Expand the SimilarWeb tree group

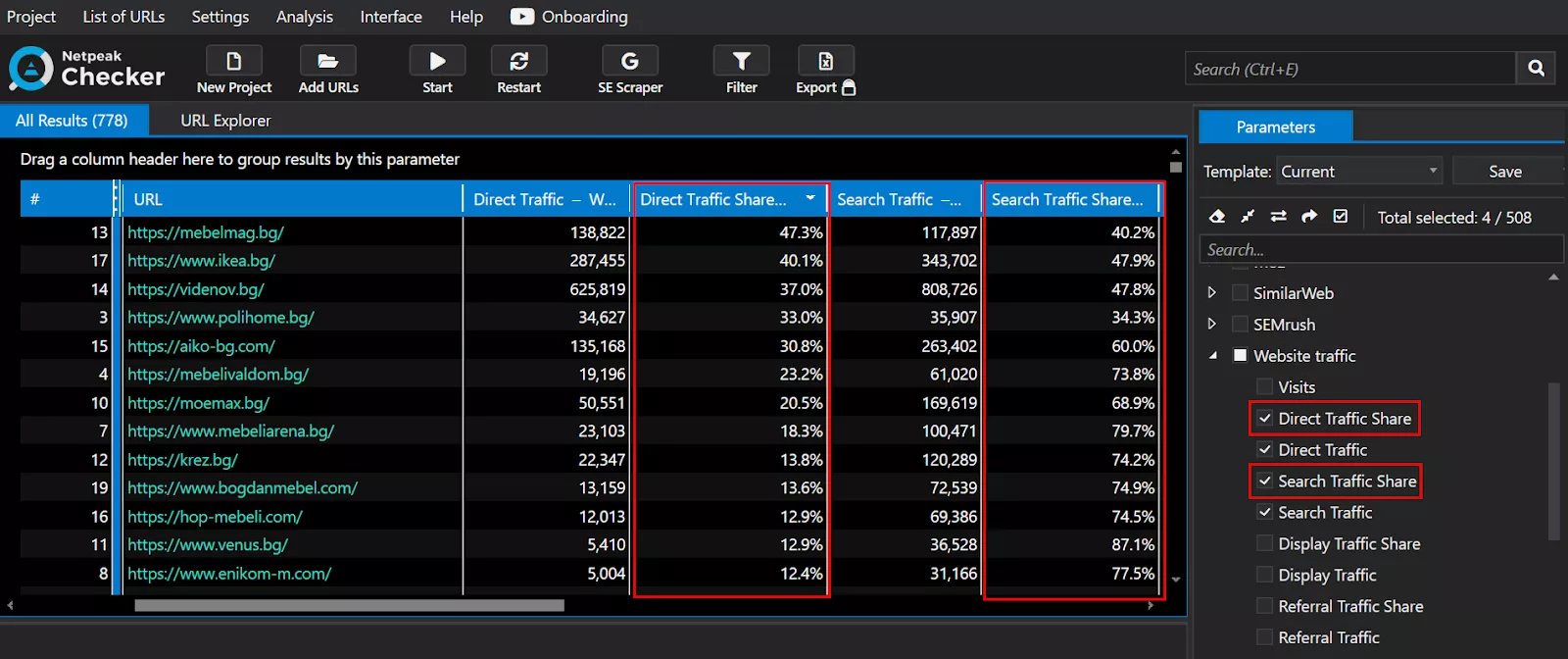(1212, 293)
